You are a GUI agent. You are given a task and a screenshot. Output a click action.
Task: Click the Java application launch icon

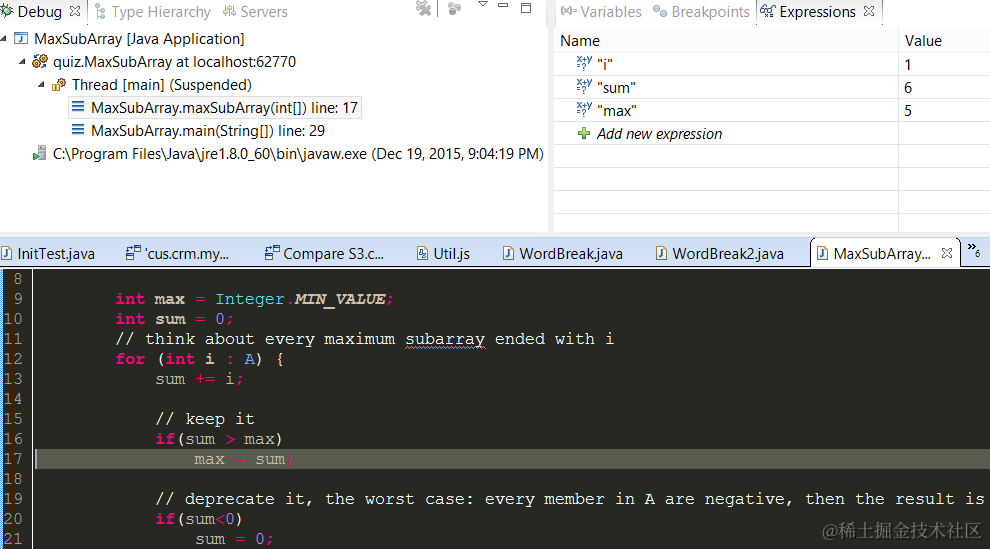pos(21,38)
